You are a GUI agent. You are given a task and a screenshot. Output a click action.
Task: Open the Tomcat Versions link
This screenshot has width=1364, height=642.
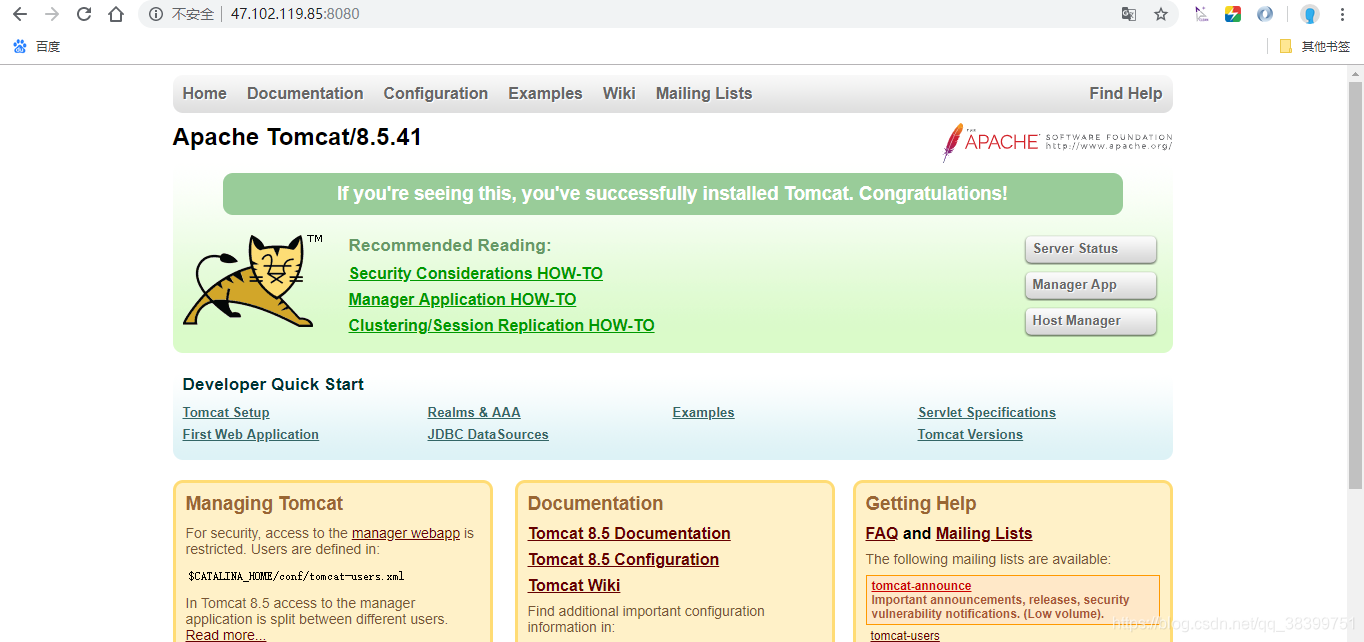[970, 434]
